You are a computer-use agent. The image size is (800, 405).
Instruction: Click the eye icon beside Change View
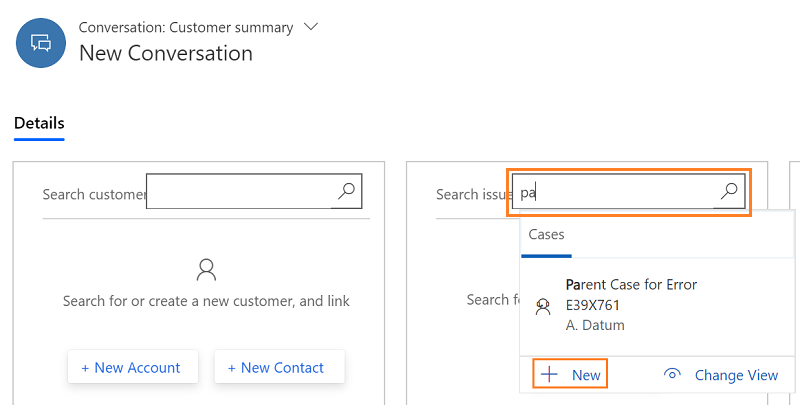pyautogui.click(x=672, y=374)
